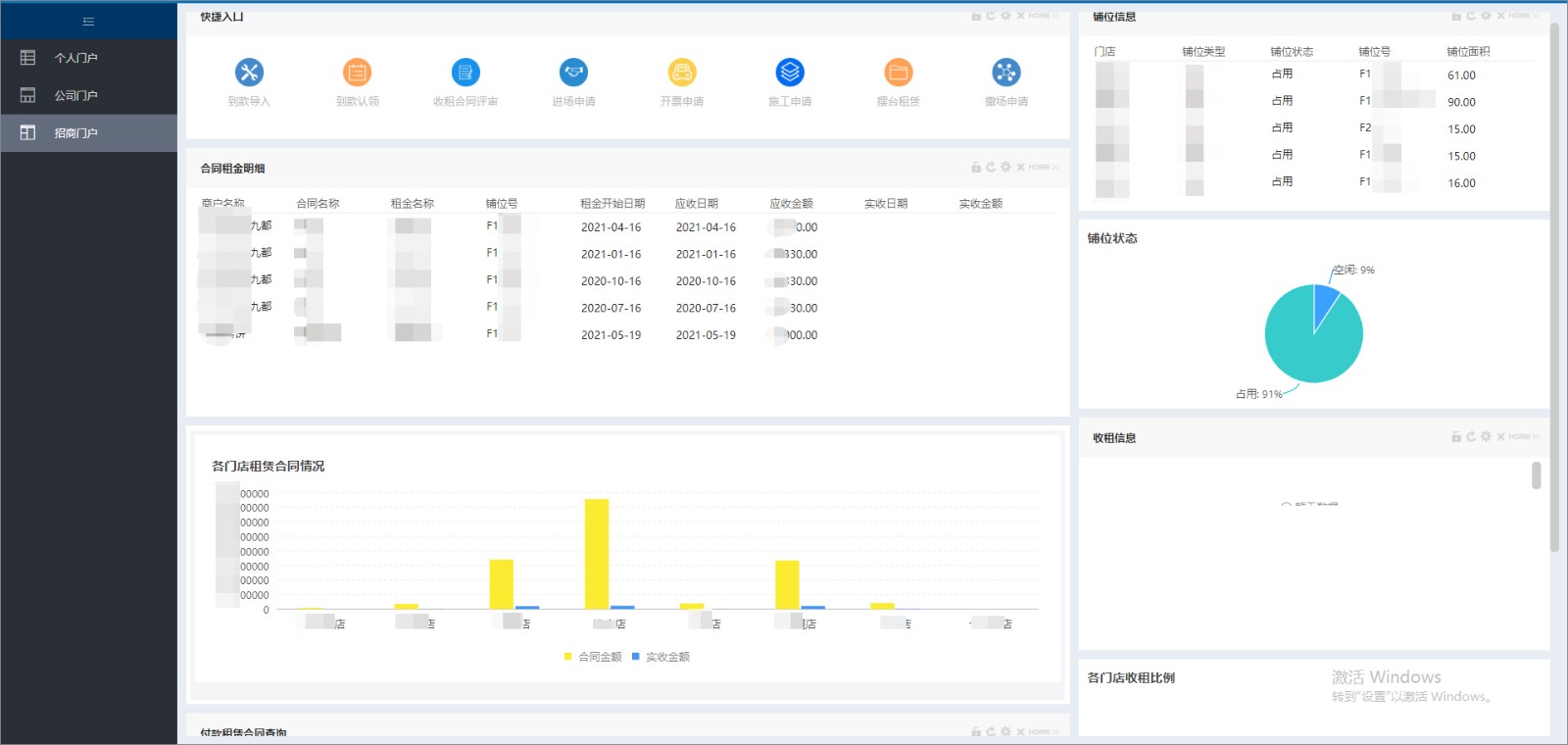
Task: Click 铺位面积 column header
Action: (x=1468, y=52)
